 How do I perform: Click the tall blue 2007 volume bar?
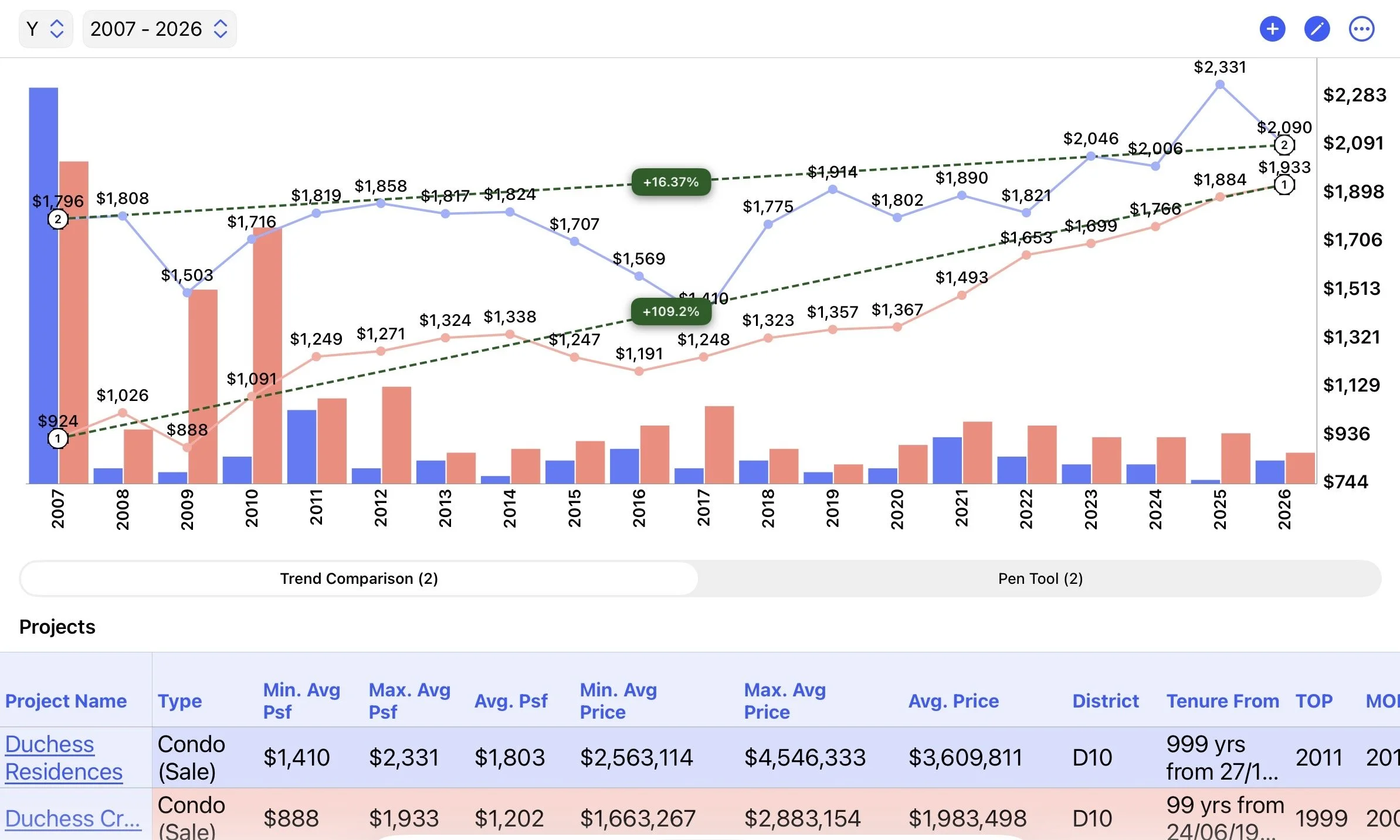tap(43, 285)
